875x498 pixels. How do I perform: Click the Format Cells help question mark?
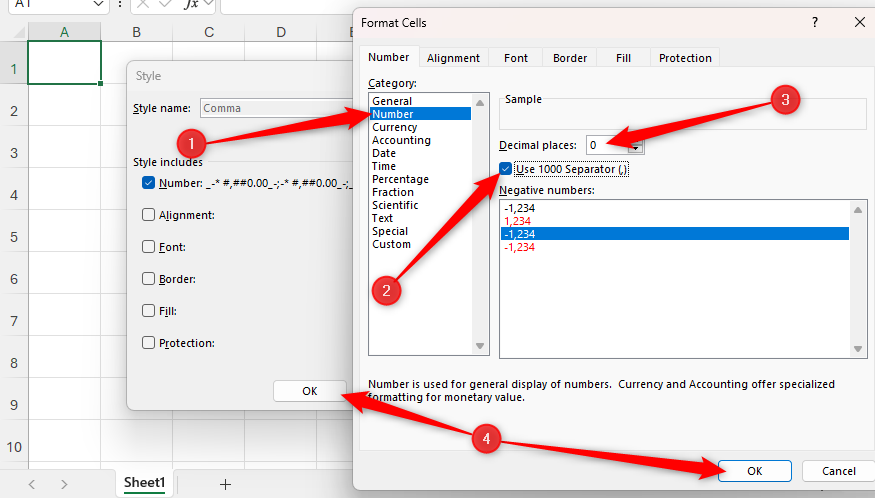pyautogui.click(x=815, y=21)
